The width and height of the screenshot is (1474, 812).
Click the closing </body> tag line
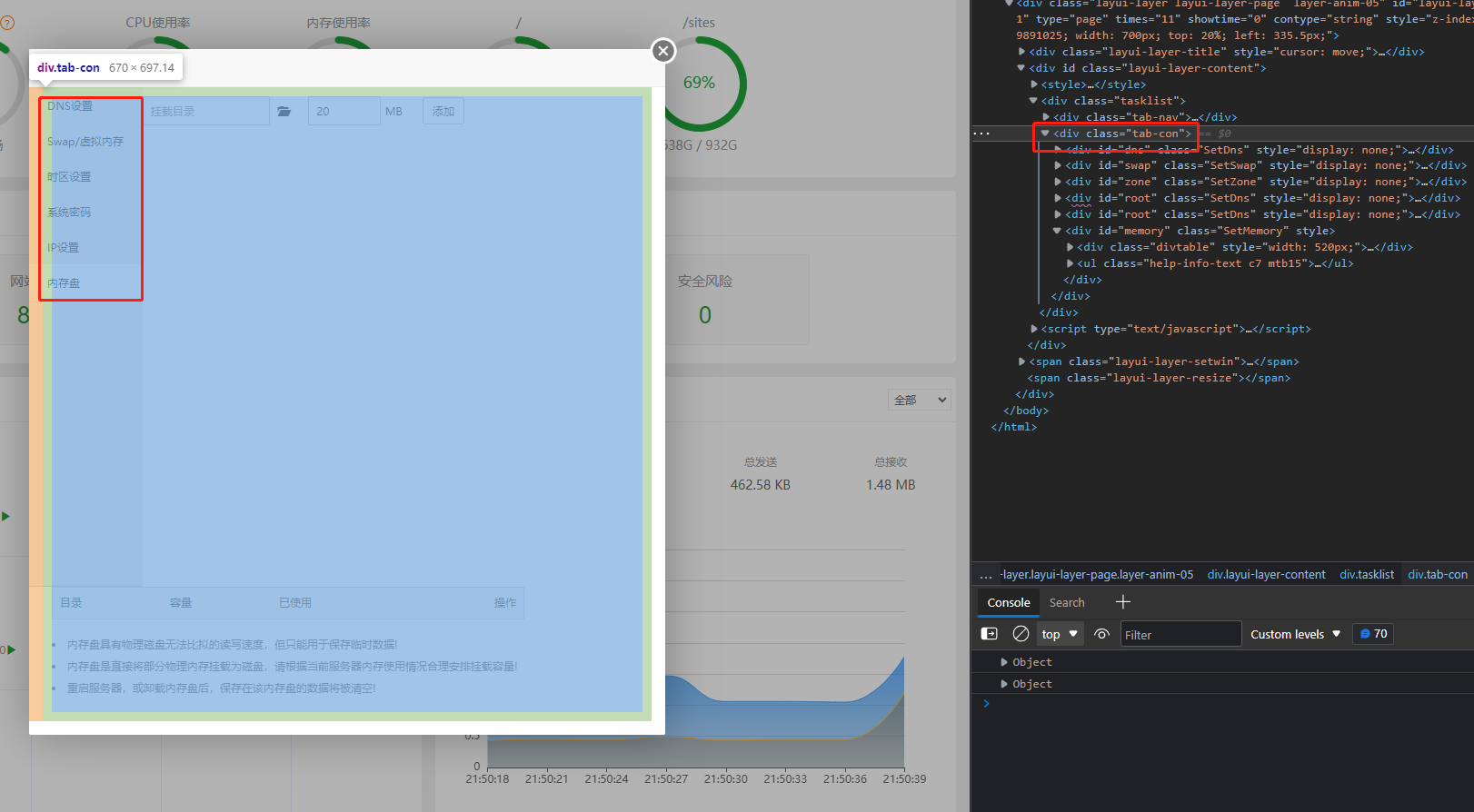click(1026, 411)
